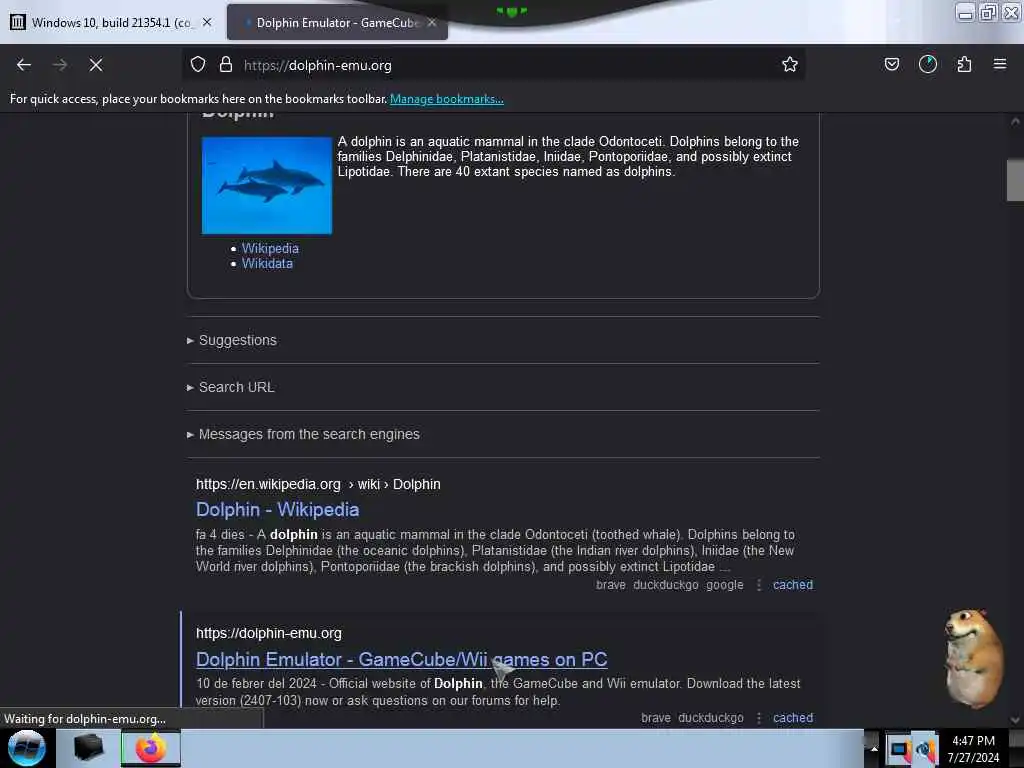Open cached version of Dolphin Emulator result
Screen dimensions: 1024x768
pyautogui.click(x=793, y=718)
